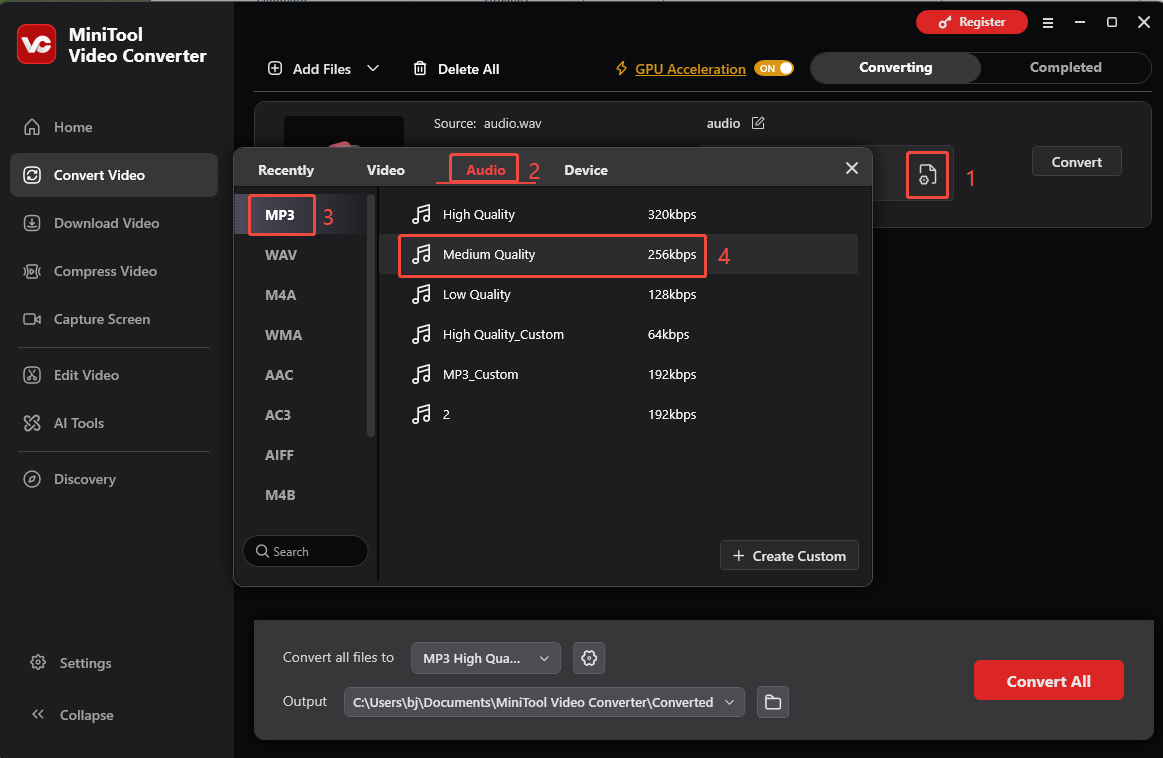Click the music note icon of High Quality
The image size is (1163, 758).
[x=421, y=214]
